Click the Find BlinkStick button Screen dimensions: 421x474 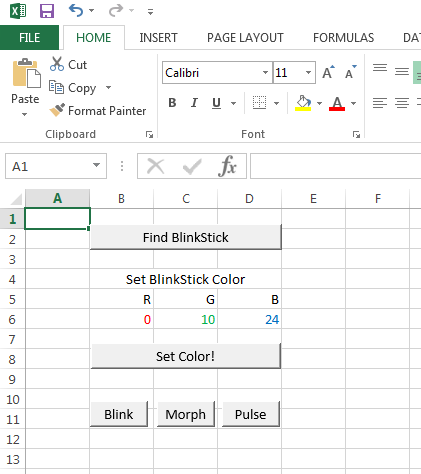pos(186,237)
